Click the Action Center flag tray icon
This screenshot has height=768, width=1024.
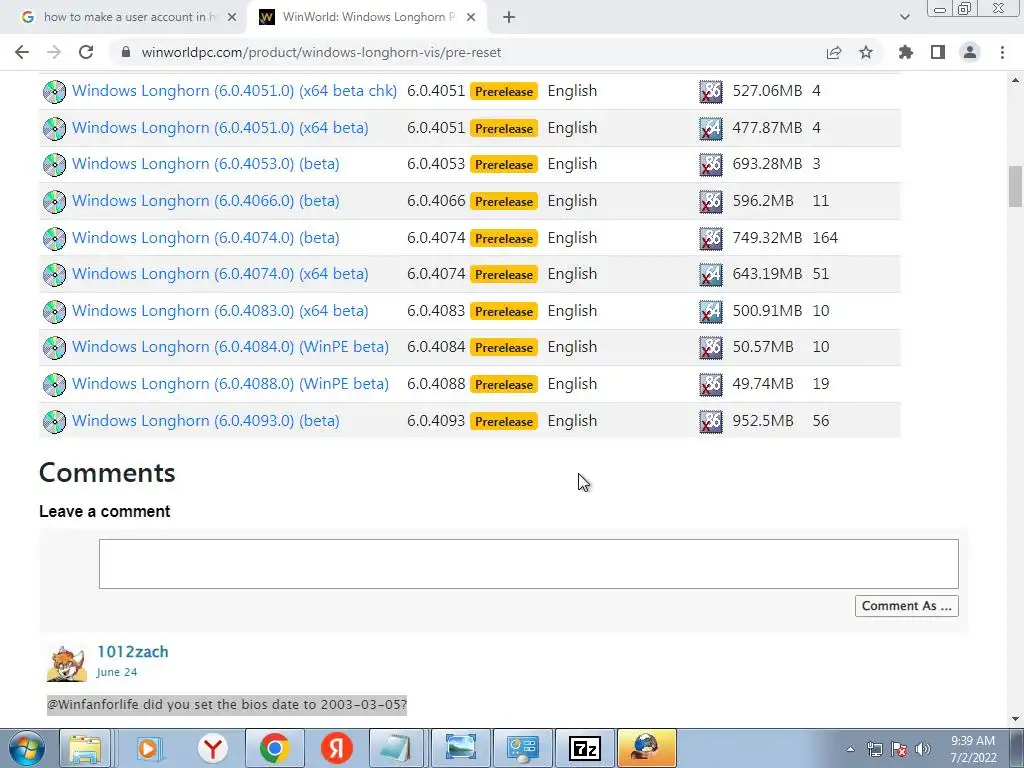[x=899, y=749]
